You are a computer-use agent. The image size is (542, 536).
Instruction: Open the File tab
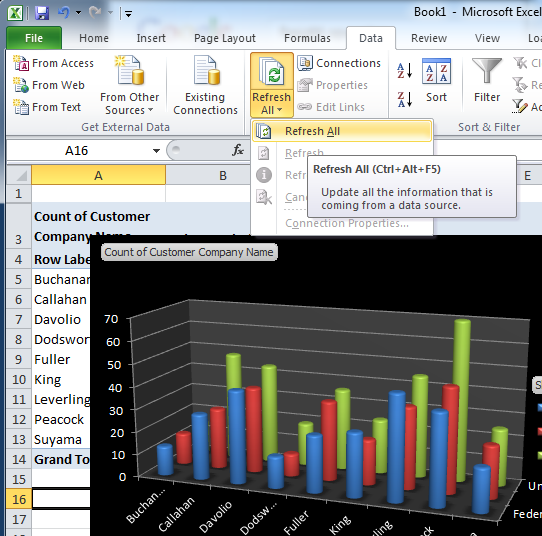(x=34, y=38)
